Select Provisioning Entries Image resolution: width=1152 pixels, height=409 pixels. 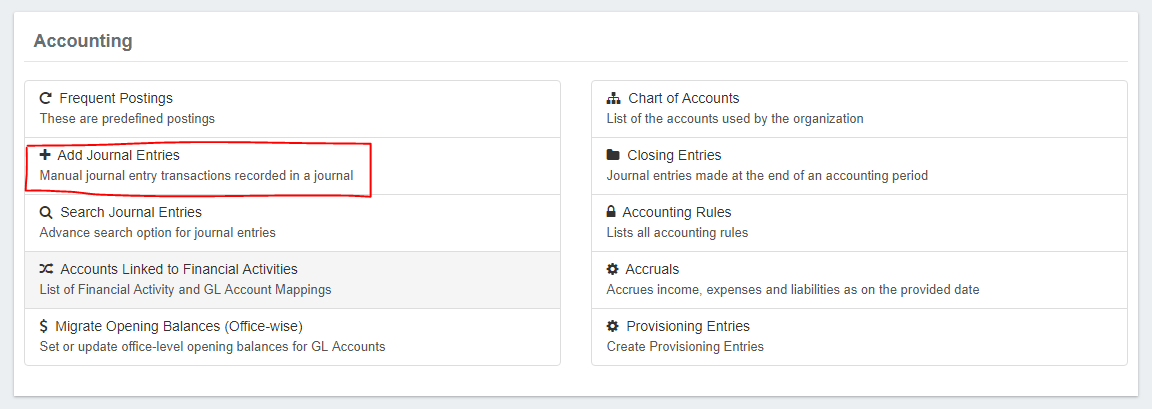688,327
